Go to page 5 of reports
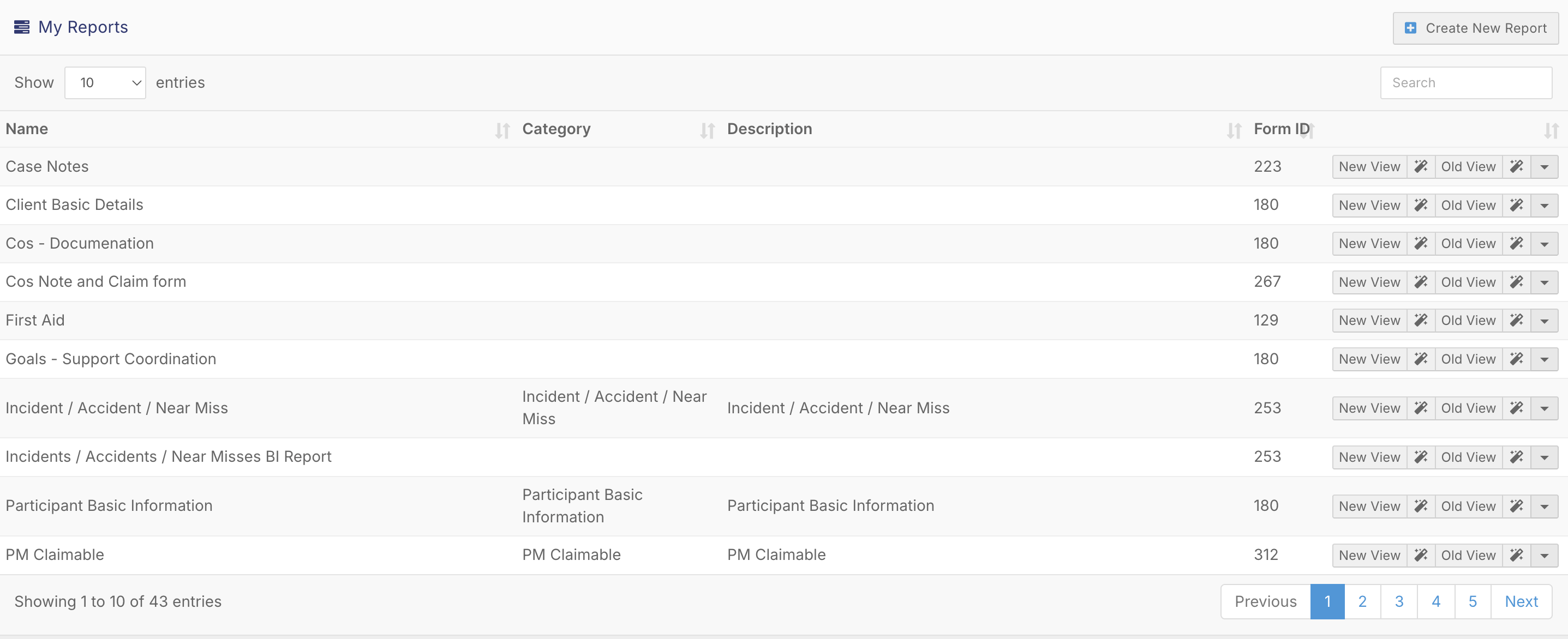This screenshot has width=1568, height=639. click(x=1473, y=602)
